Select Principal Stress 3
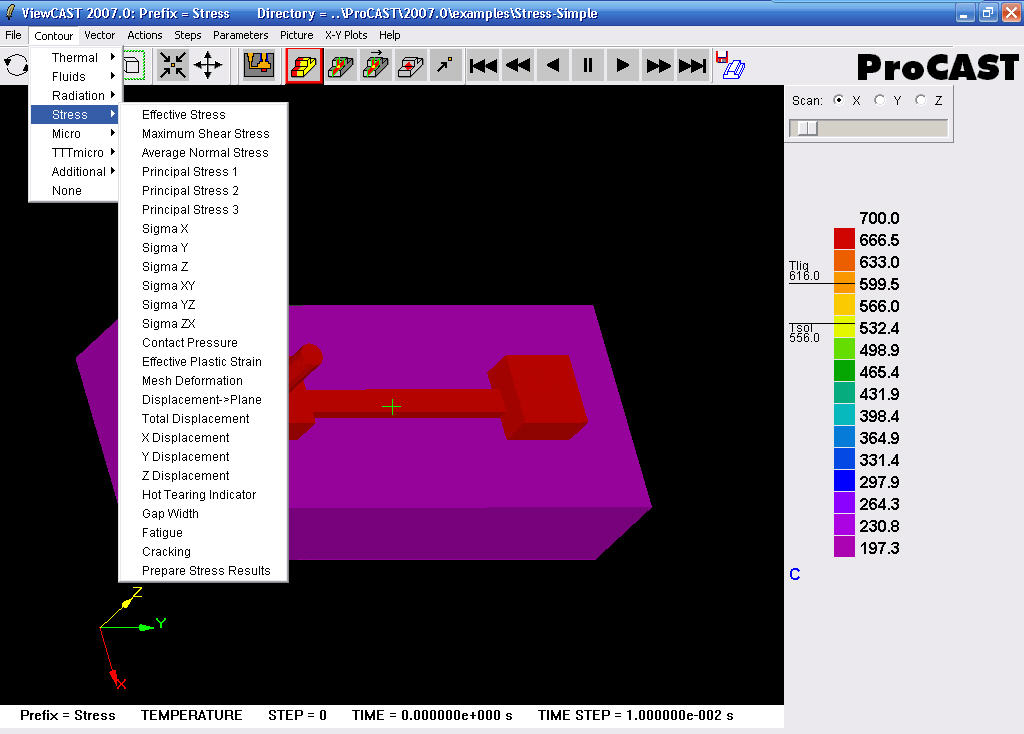This screenshot has height=734, width=1024. pyautogui.click(x=203, y=209)
